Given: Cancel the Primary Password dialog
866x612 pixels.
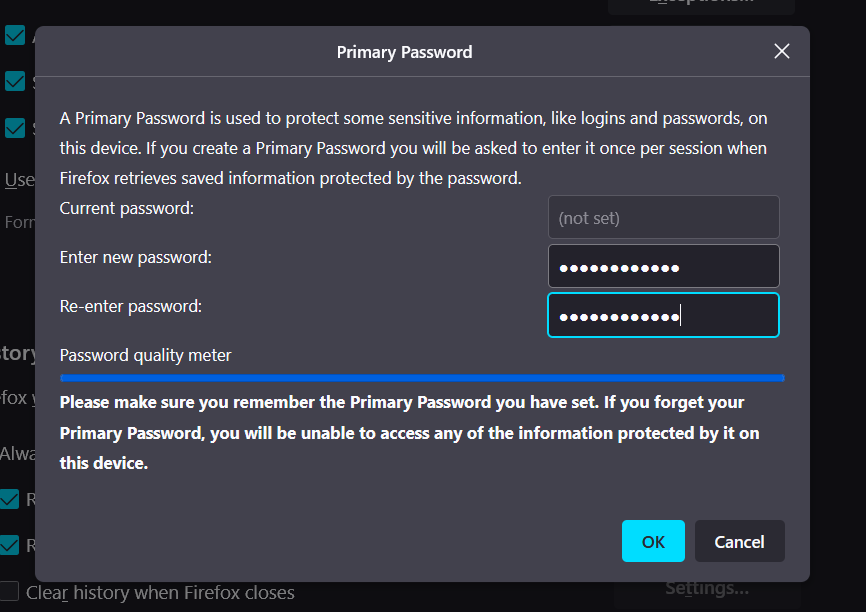Looking at the screenshot, I should click(739, 541).
